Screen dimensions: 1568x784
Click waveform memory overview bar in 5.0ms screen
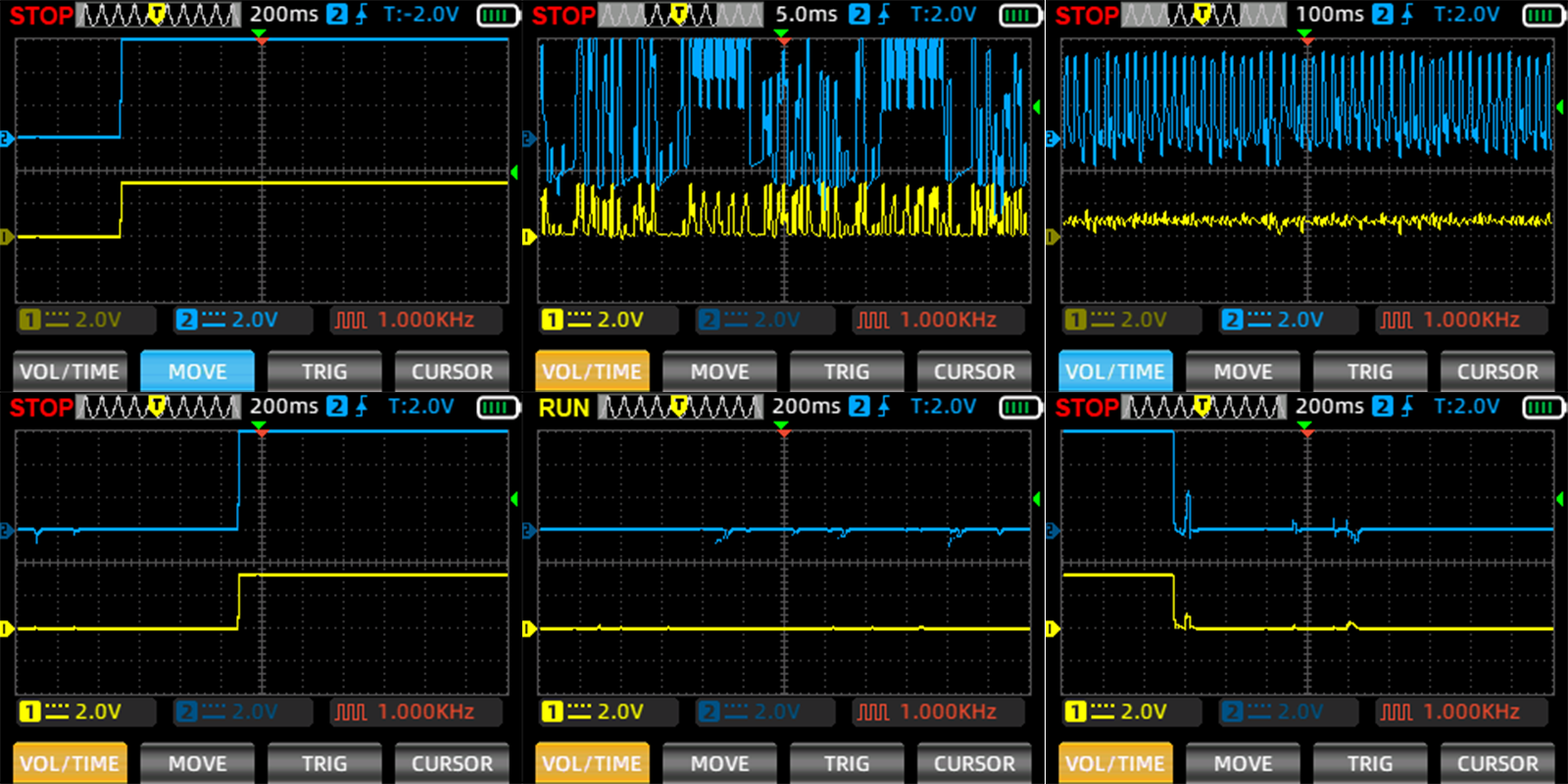click(x=681, y=15)
